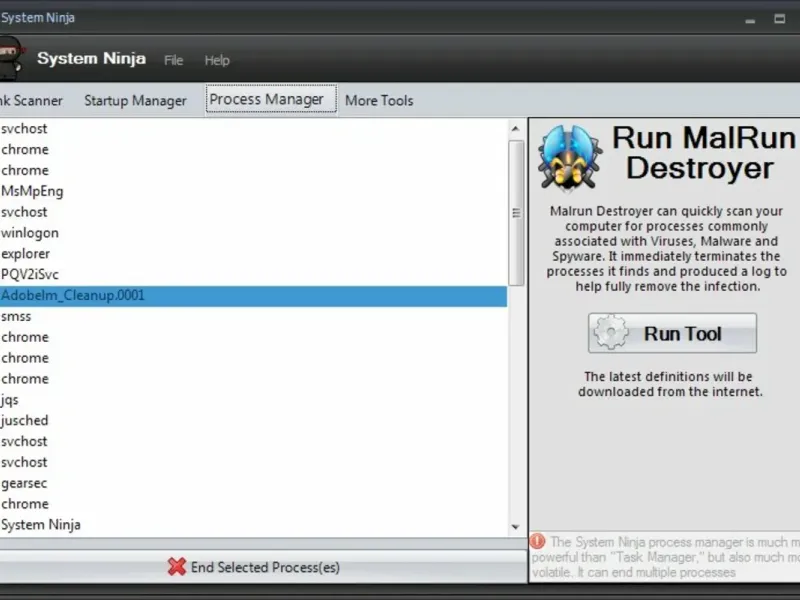800x600 pixels.
Task: Switch to the Startup Manager tab
Action: [135, 101]
